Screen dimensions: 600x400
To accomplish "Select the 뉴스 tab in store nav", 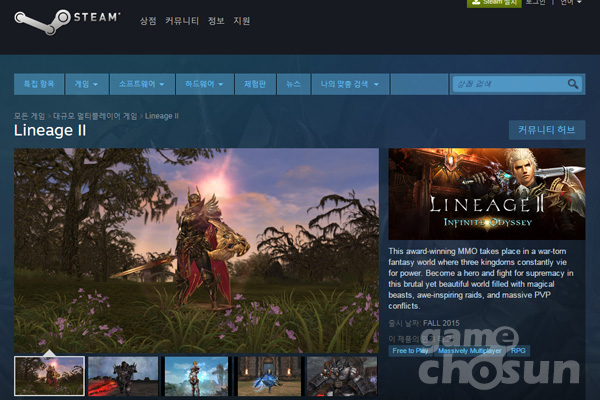I will tap(293, 85).
